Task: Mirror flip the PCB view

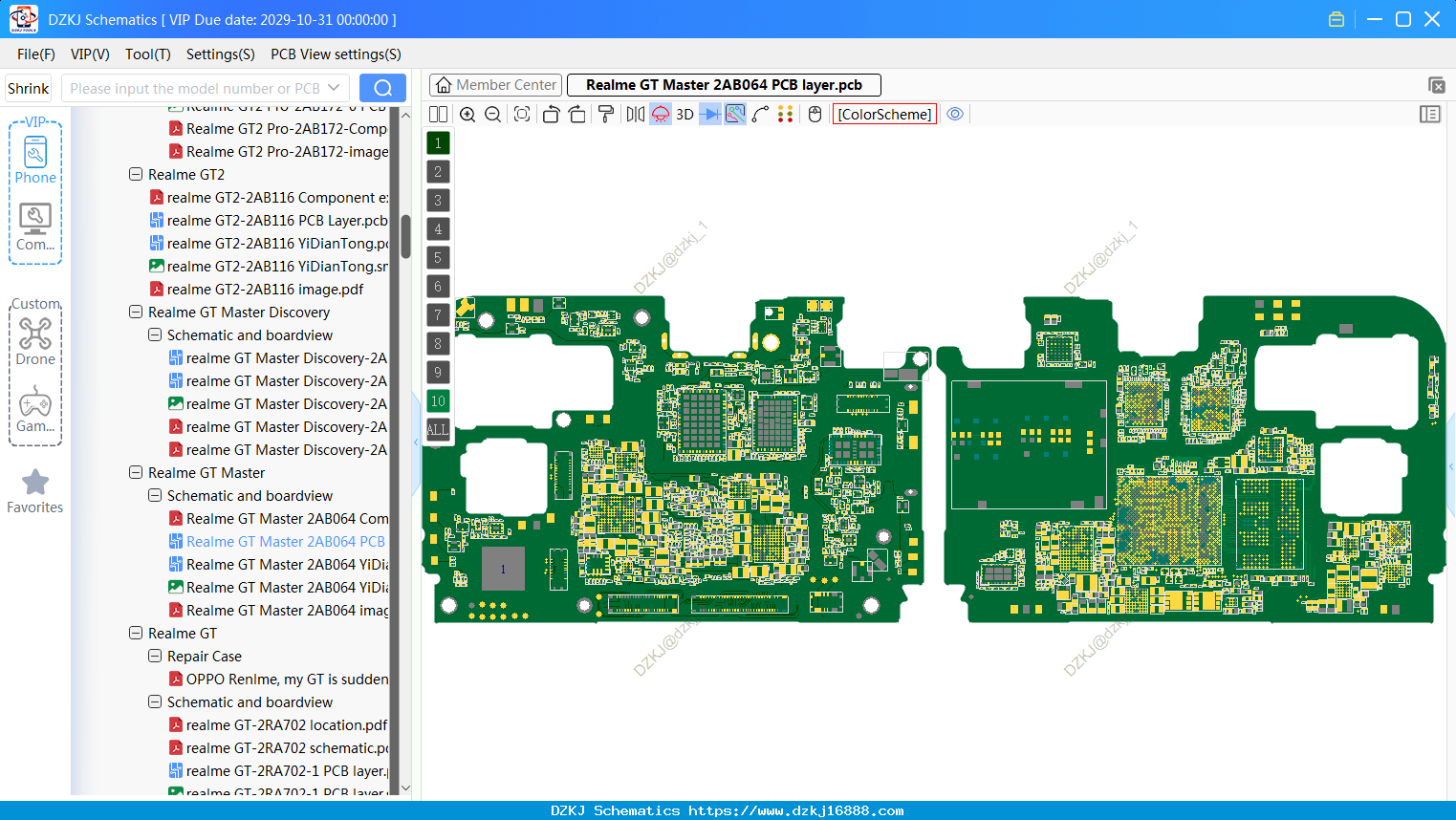Action: pyautogui.click(x=636, y=114)
